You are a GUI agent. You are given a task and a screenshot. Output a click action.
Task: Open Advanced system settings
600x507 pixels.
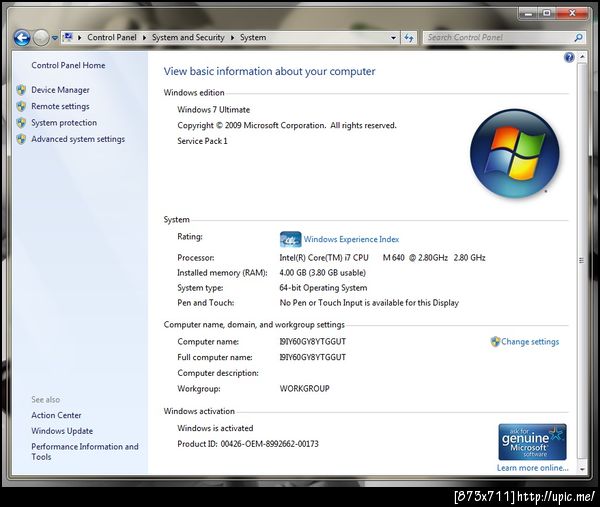pos(78,139)
